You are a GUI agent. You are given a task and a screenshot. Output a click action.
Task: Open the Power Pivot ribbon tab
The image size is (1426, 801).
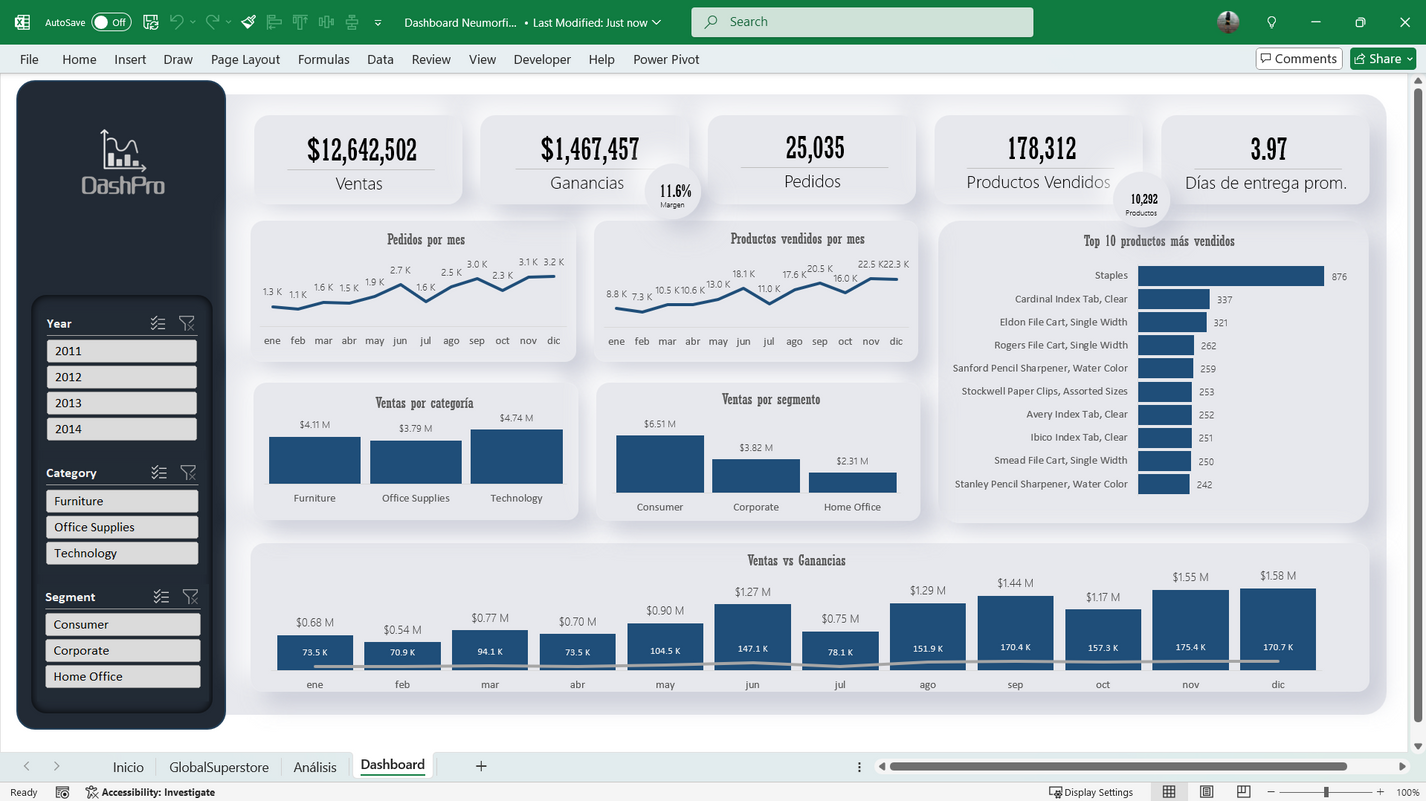point(666,59)
